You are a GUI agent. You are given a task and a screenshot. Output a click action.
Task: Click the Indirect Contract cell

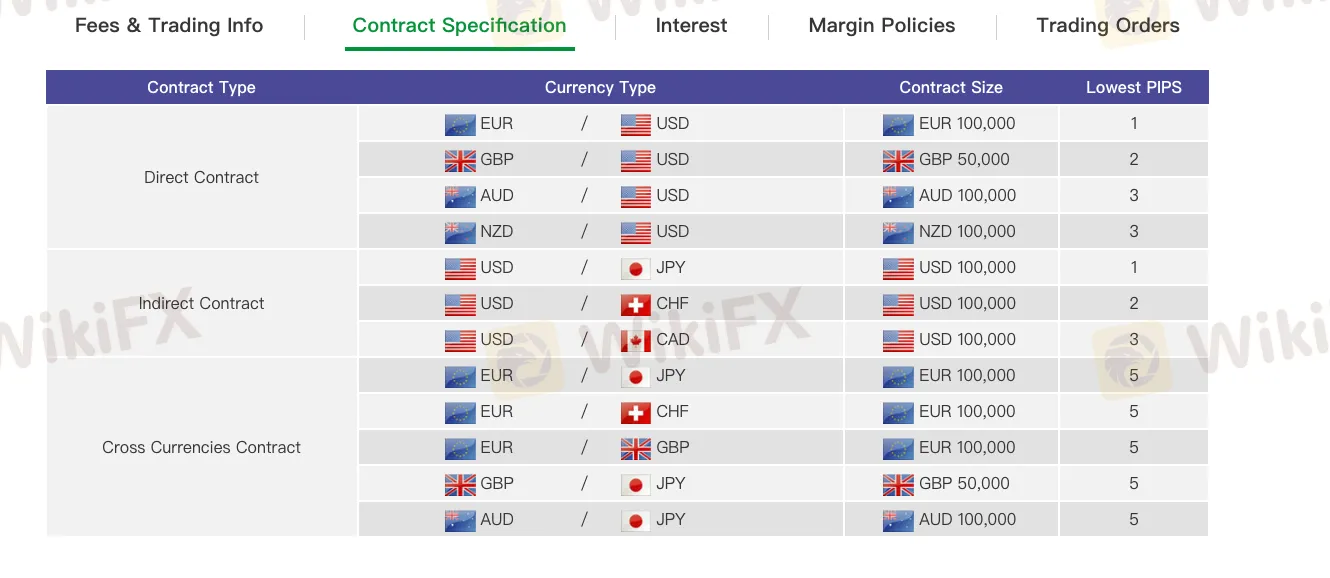click(202, 303)
